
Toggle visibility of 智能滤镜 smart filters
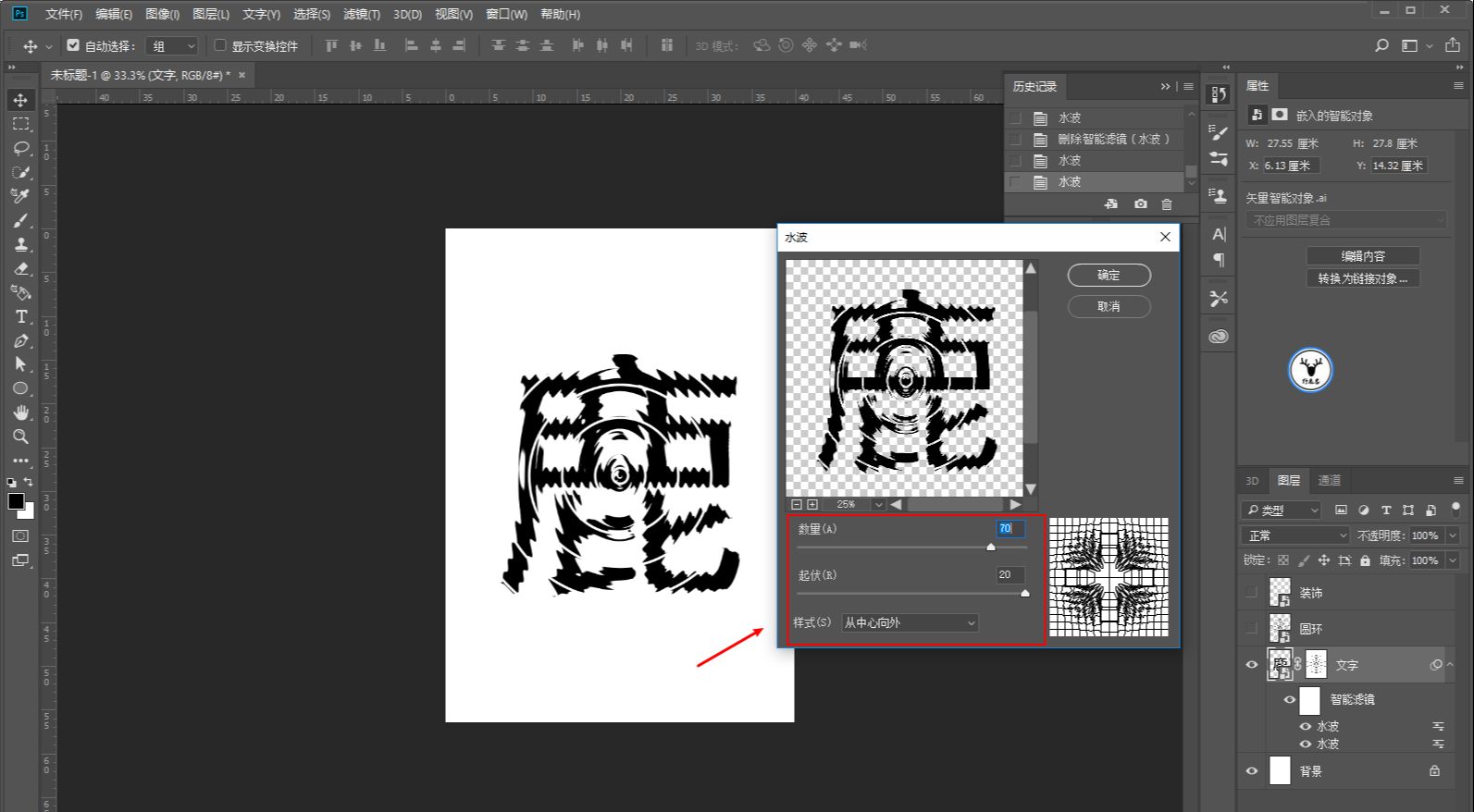[1290, 699]
